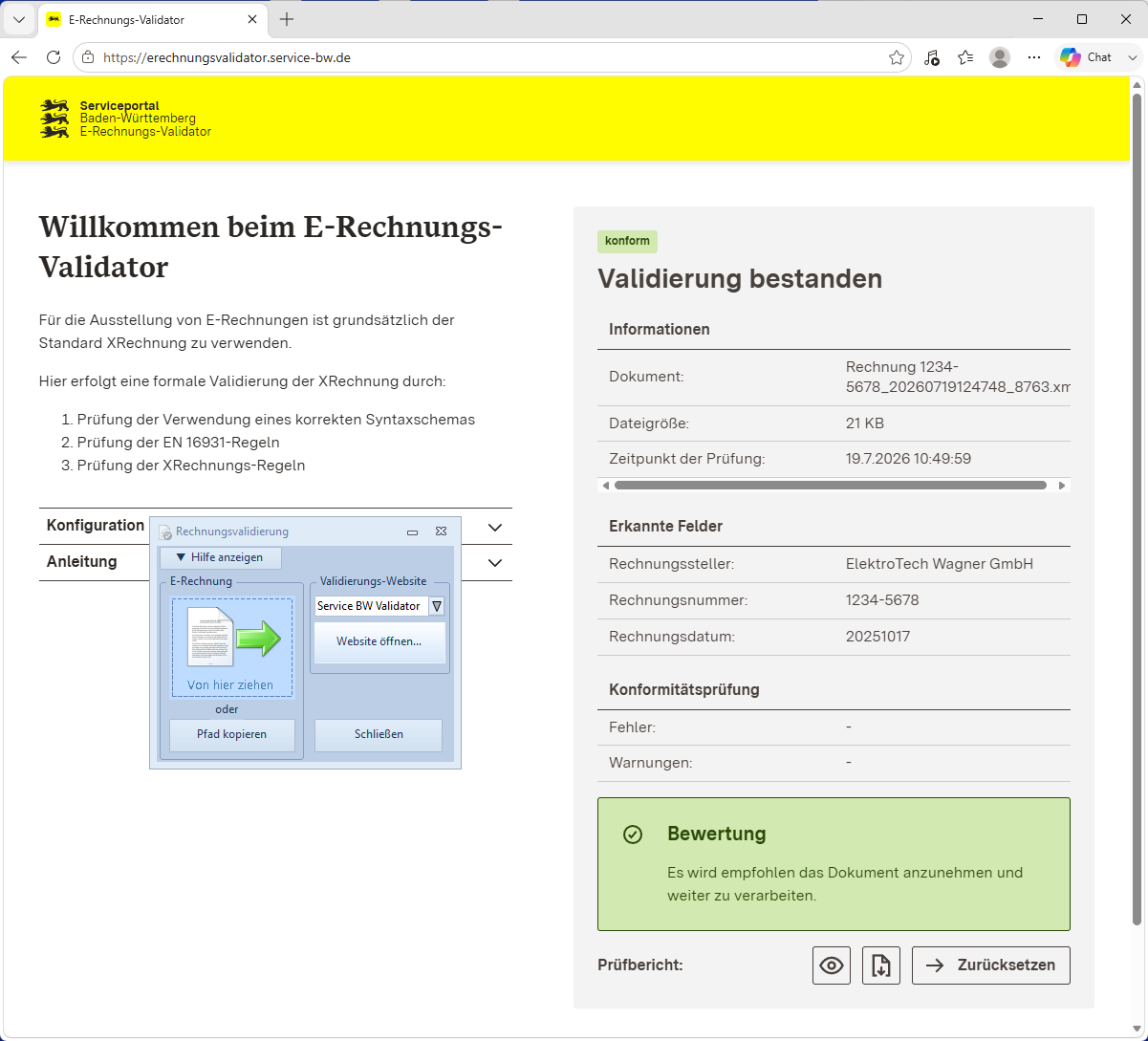Screen dimensions: 1148x1041
Task: Click the Informationen horizontal scrollbar
Action: coord(831,486)
